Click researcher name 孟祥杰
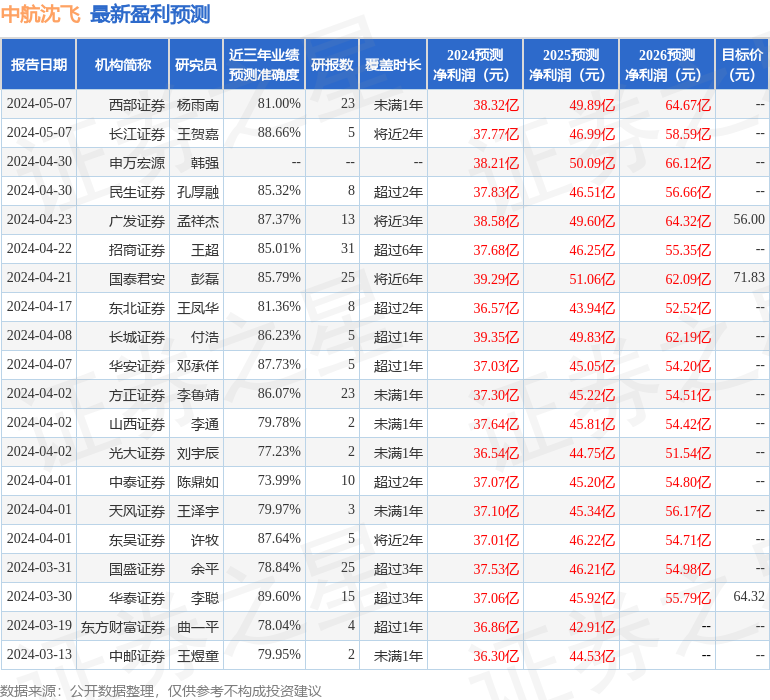This screenshot has height=700, width=770. tap(198, 221)
